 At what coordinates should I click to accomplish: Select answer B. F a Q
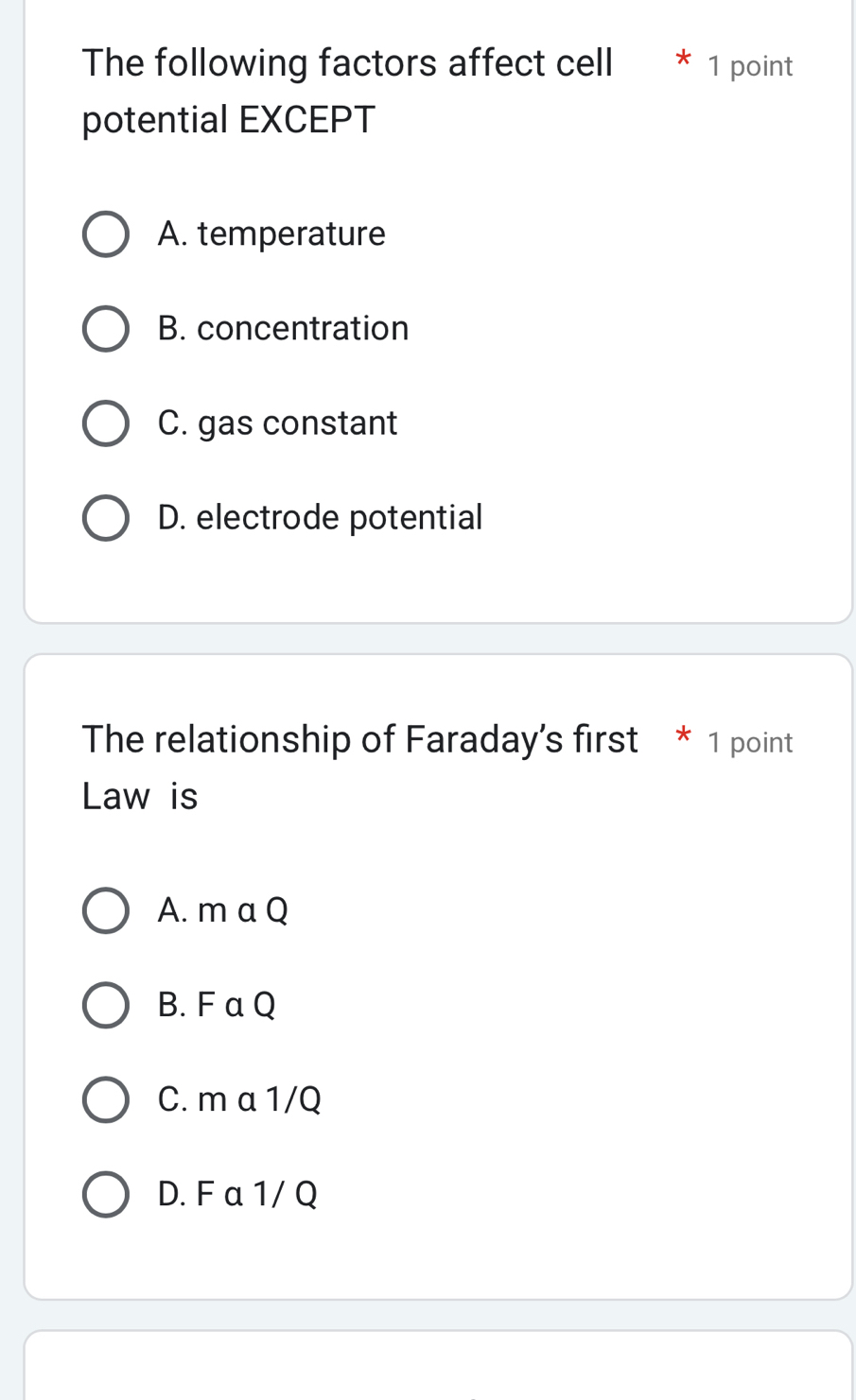point(105,1005)
